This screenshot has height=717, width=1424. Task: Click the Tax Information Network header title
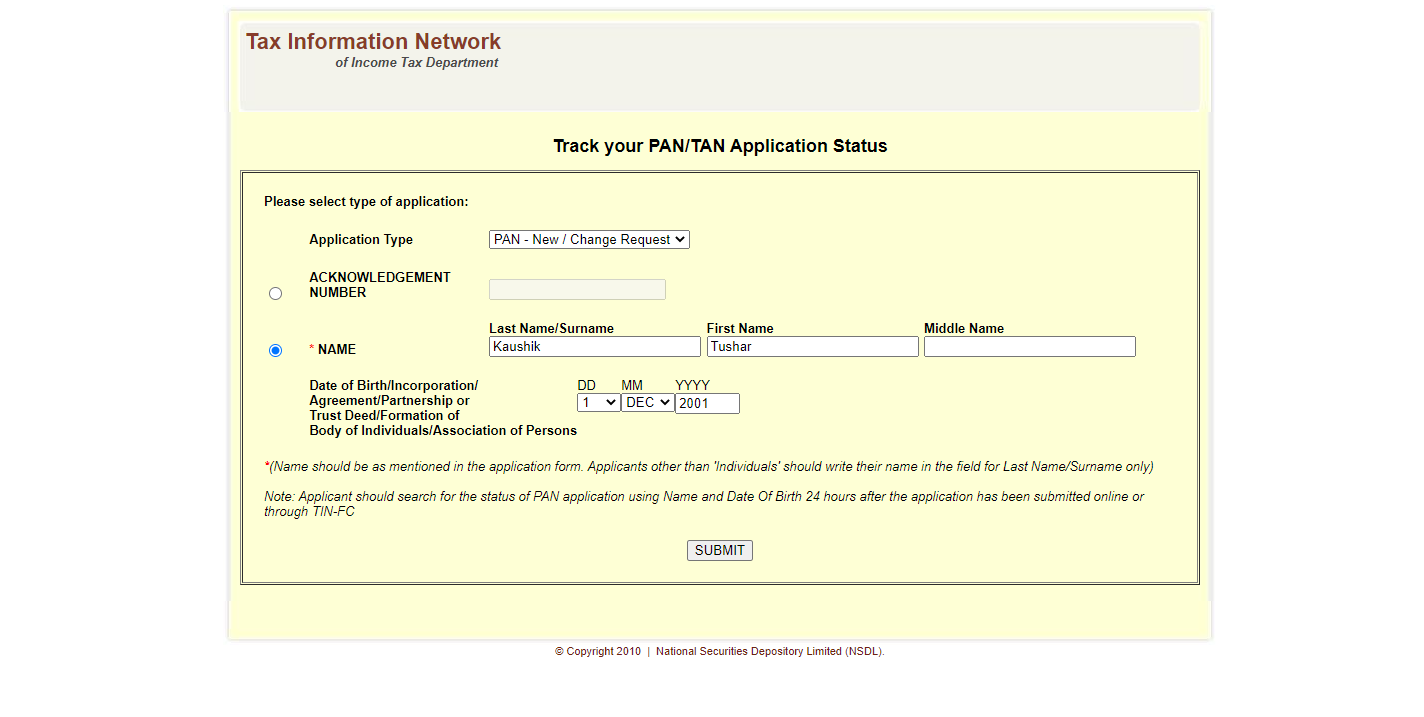pyautogui.click(x=373, y=42)
